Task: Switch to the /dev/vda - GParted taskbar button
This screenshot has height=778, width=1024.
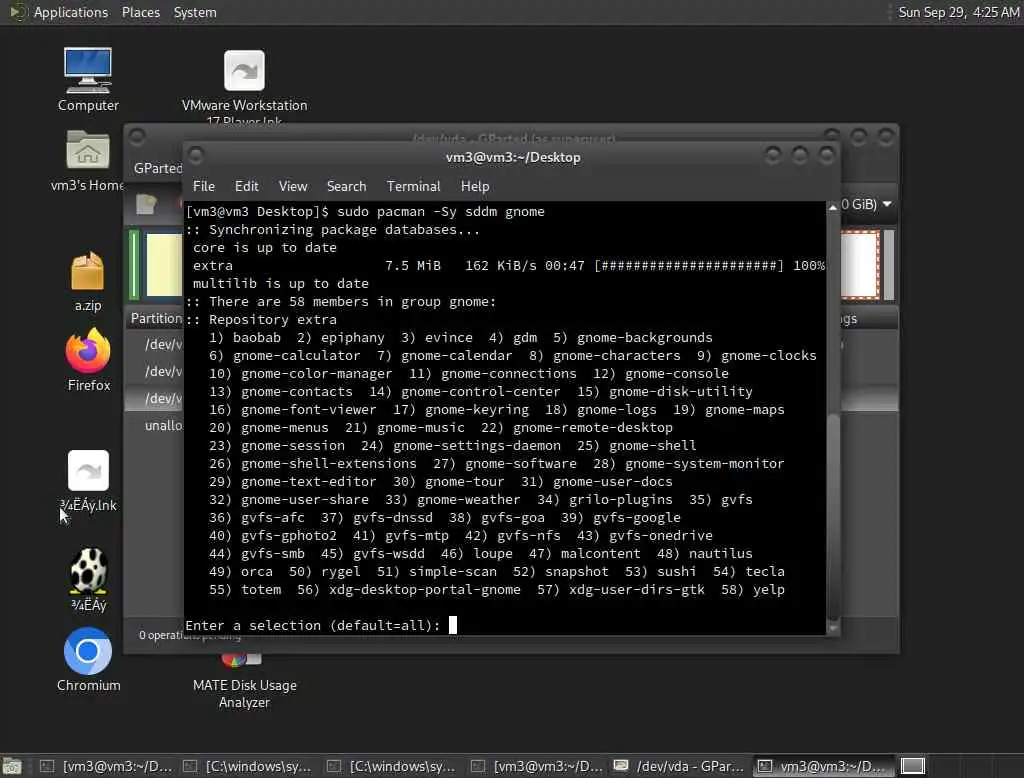Action: 680,766
